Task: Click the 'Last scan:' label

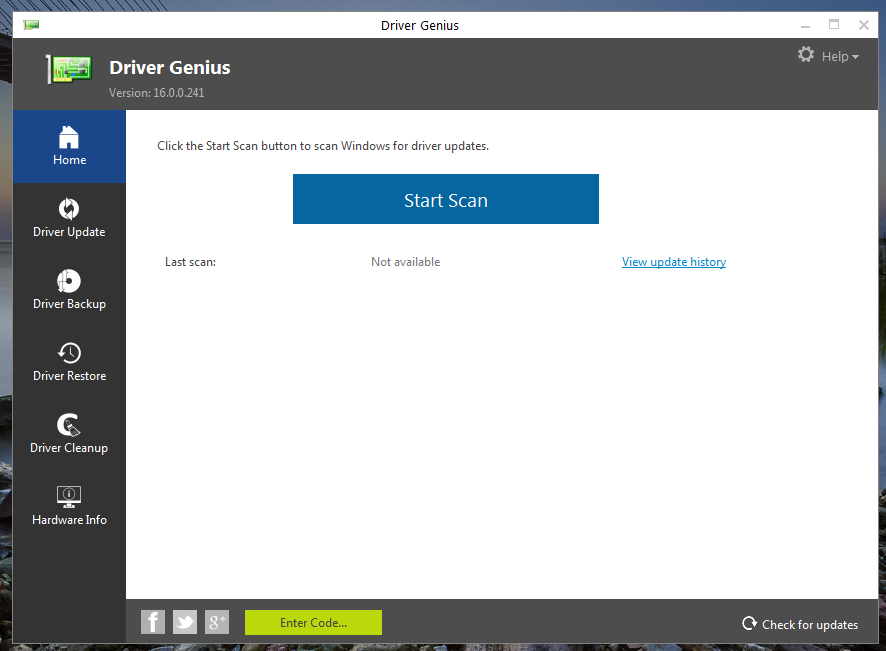Action: 190,262
